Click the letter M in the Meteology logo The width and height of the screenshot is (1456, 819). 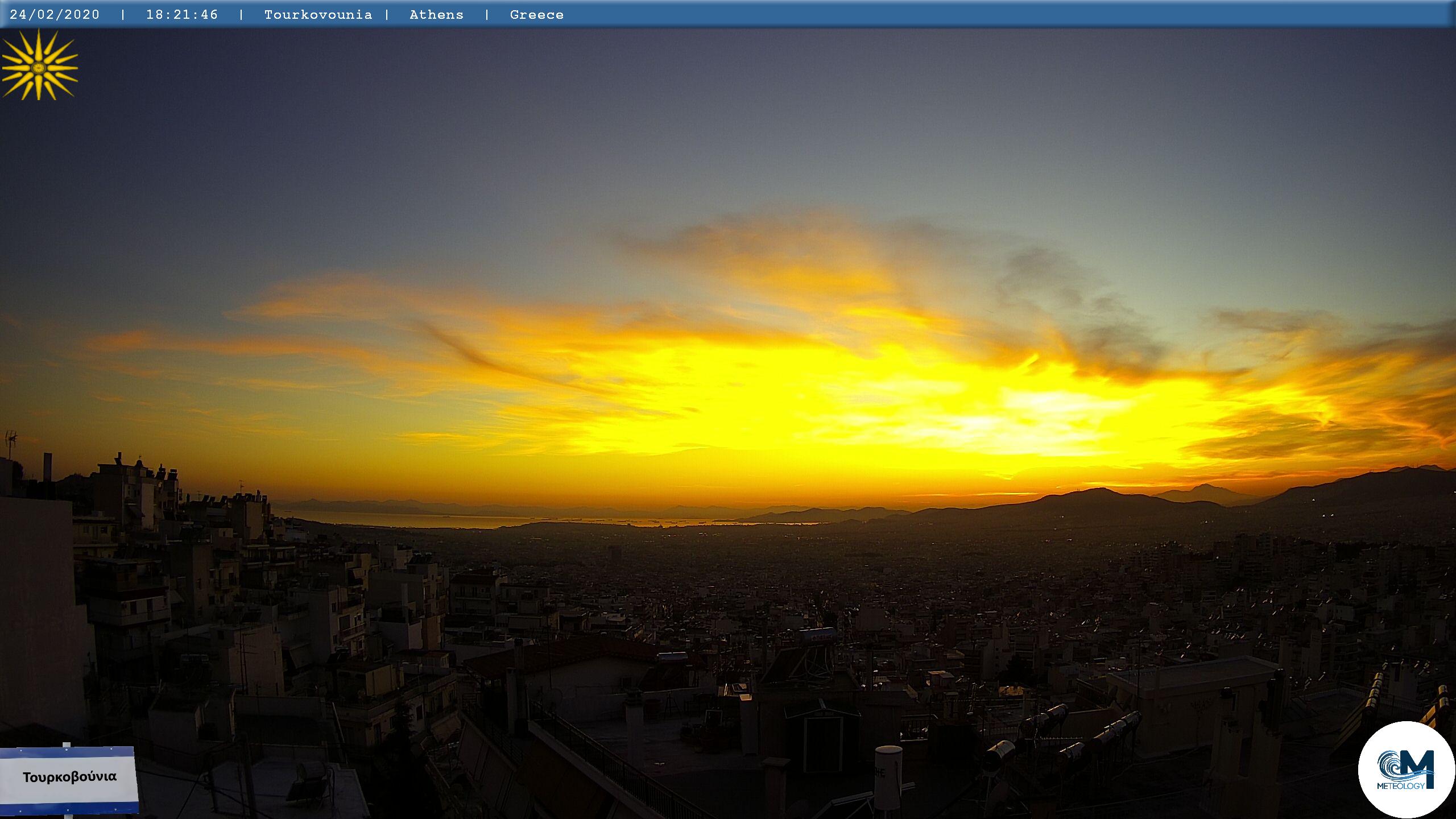[1418, 767]
